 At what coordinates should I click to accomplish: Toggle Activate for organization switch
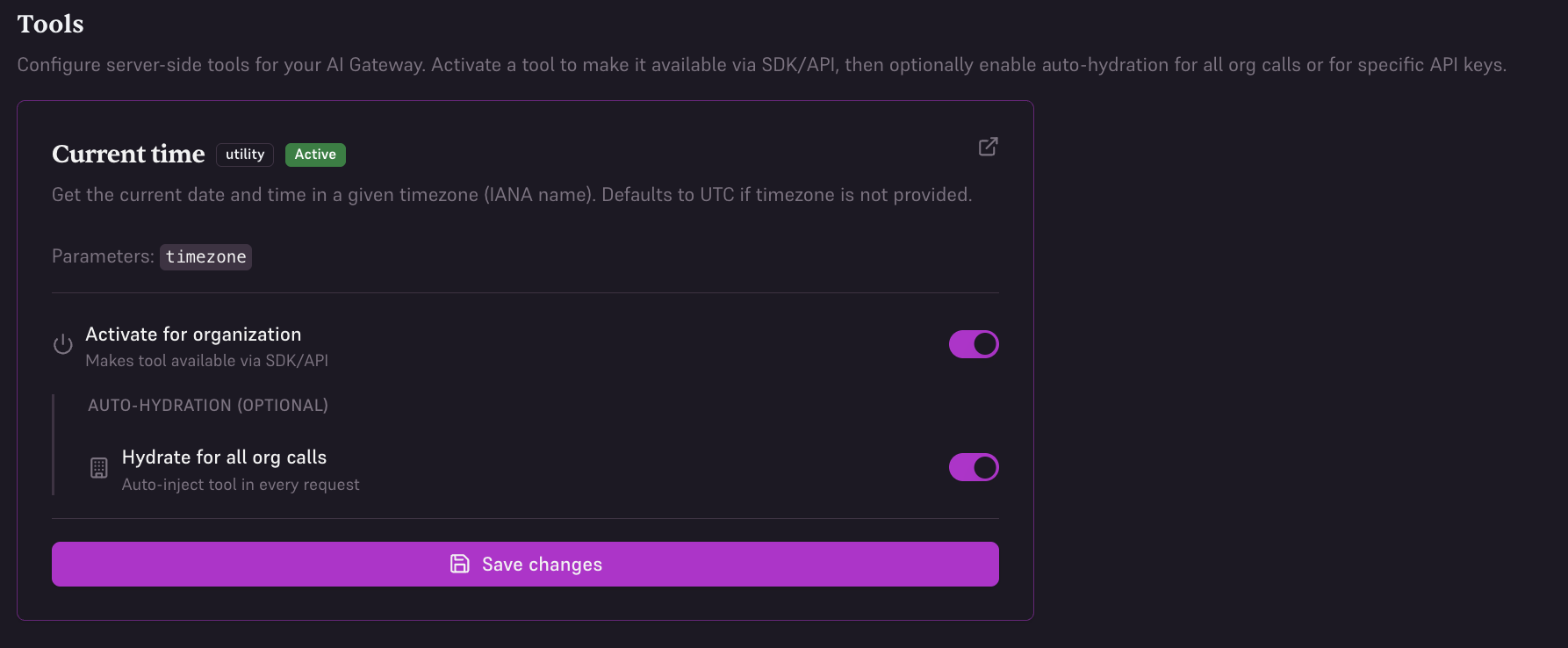[974, 344]
